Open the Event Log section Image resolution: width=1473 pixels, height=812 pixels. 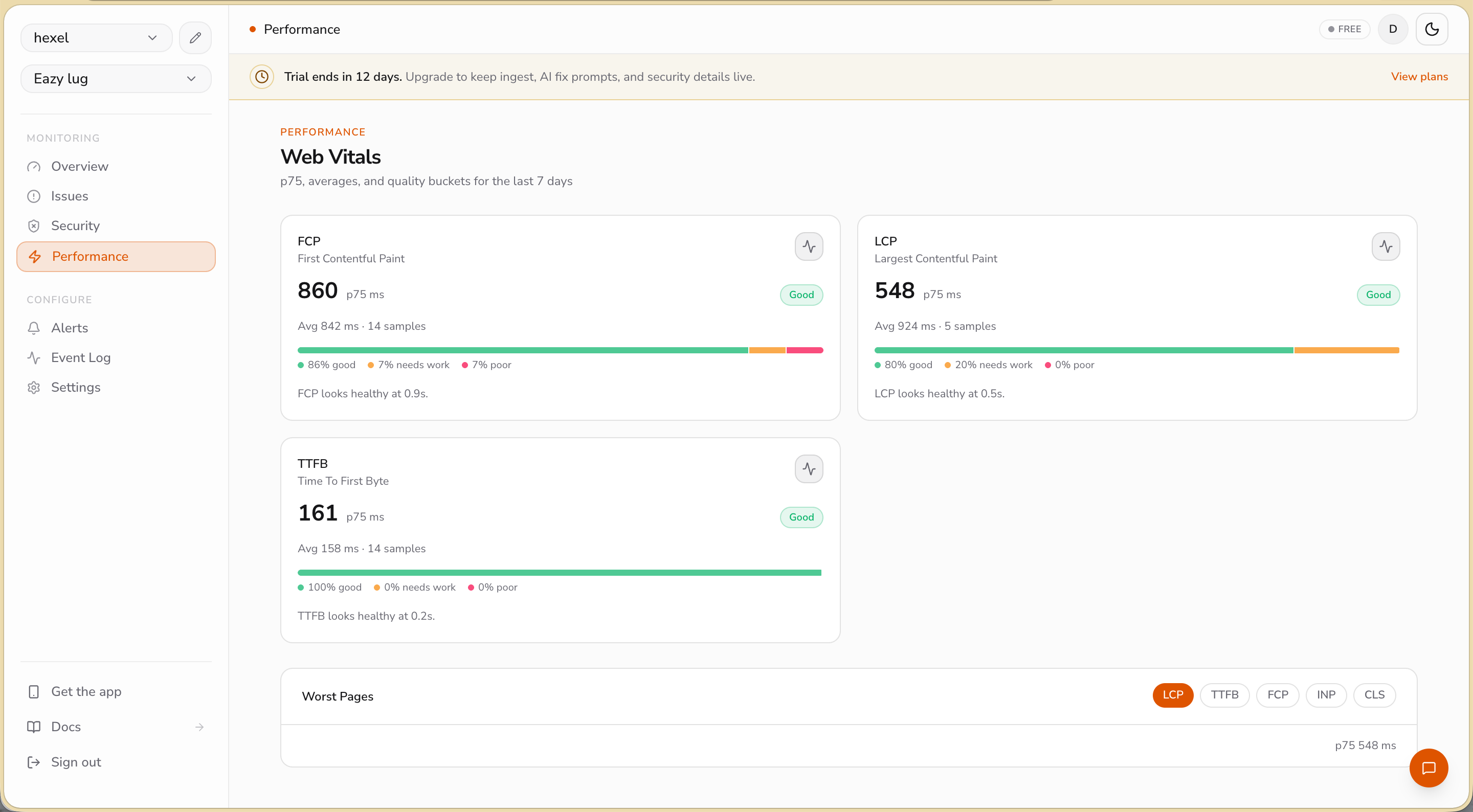pyautogui.click(x=81, y=358)
